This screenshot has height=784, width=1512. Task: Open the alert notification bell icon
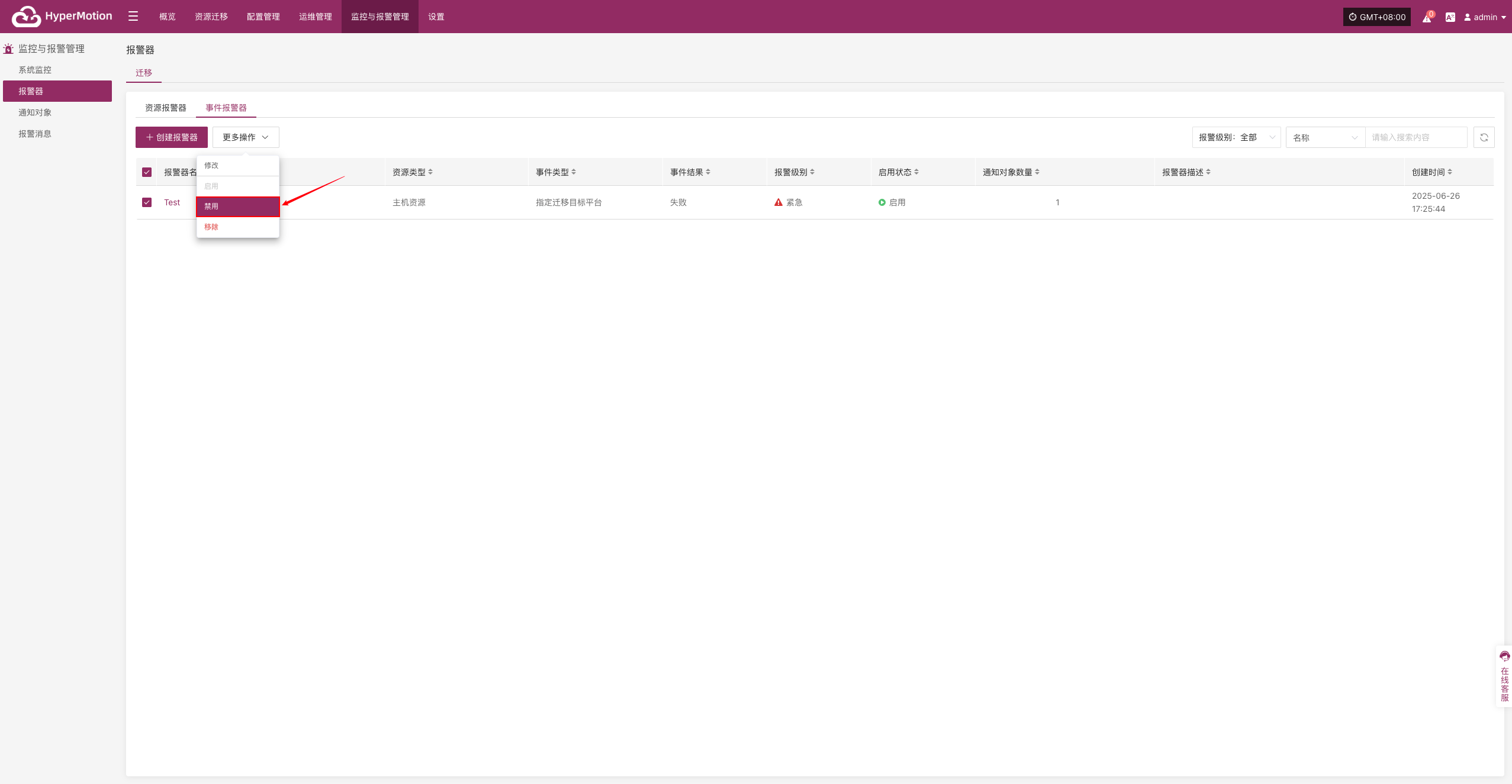tap(1427, 17)
